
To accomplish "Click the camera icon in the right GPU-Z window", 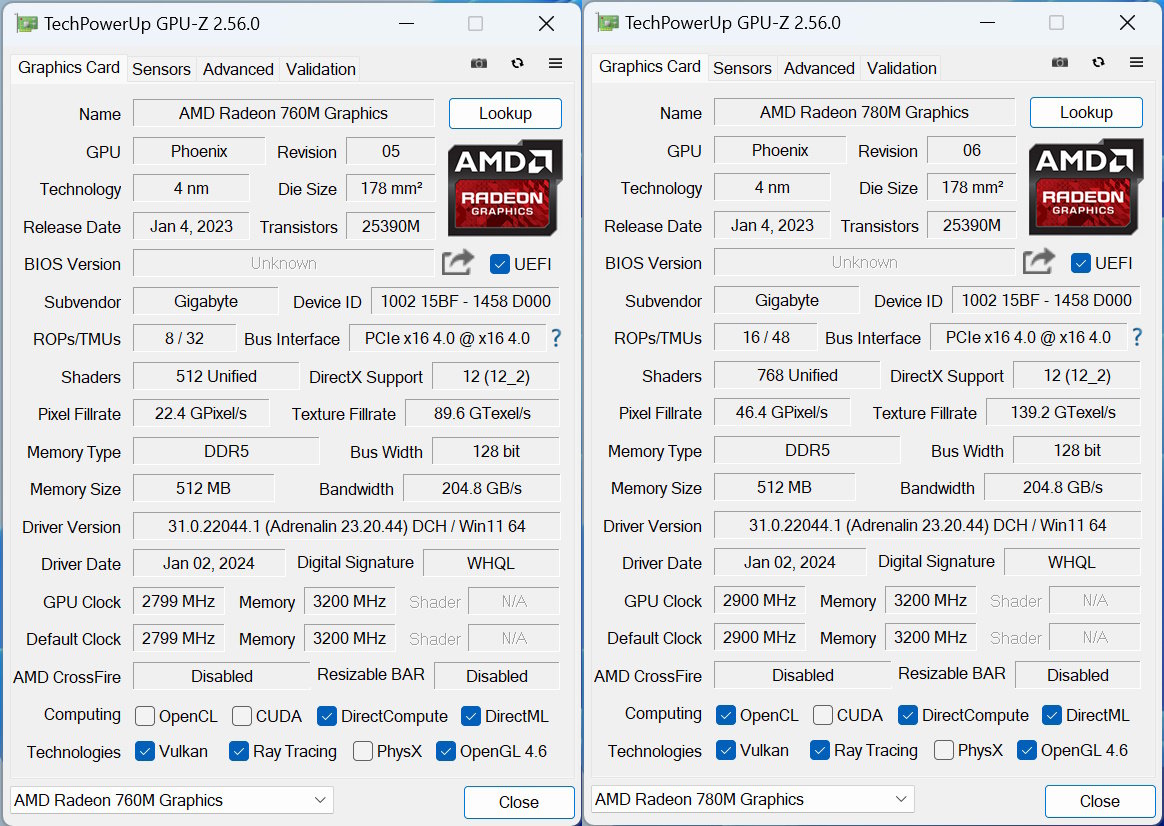I will pyautogui.click(x=1059, y=62).
